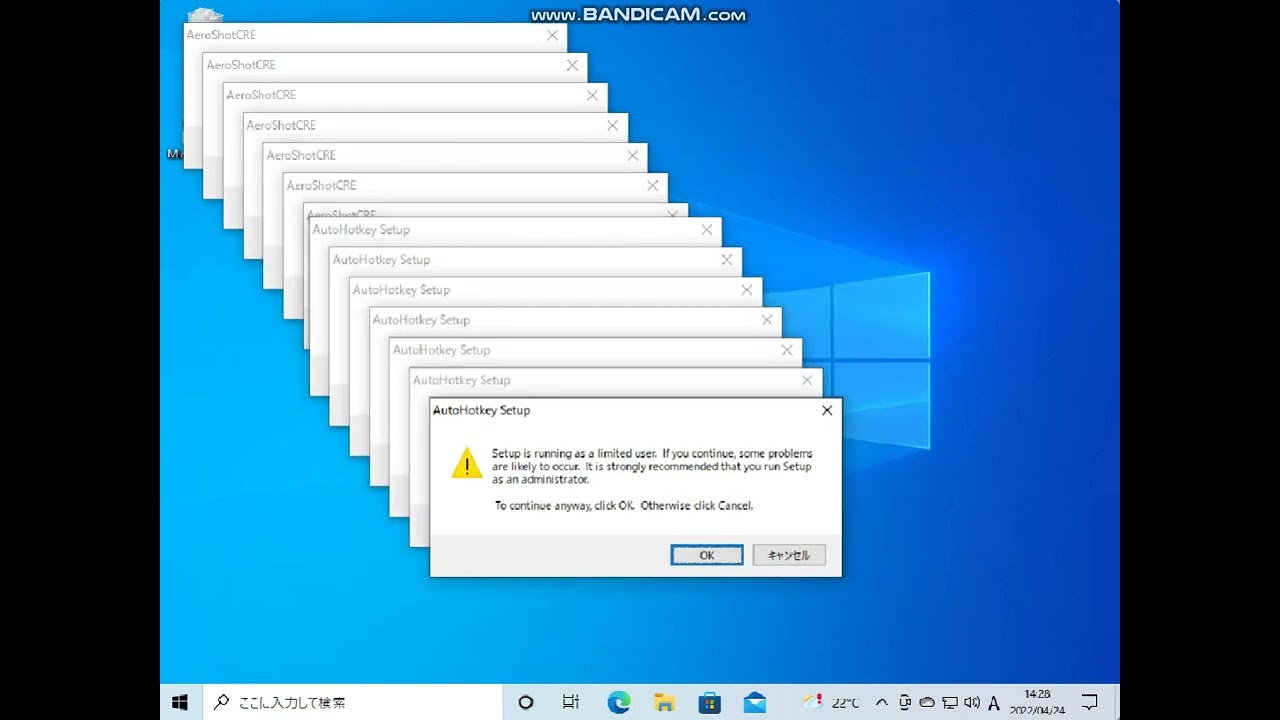This screenshot has height=720, width=1280.
Task: Open the clock showing 14:28
Action: (x=1037, y=702)
